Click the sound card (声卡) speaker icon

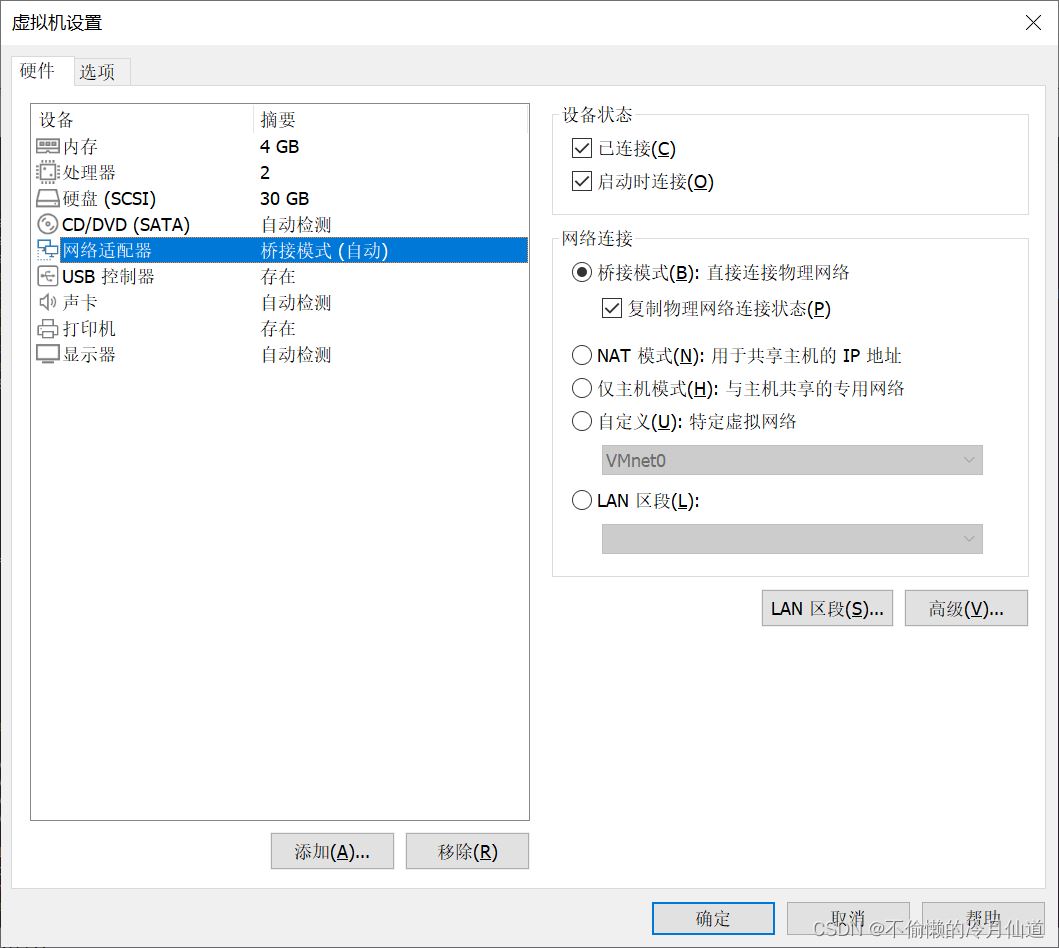[x=47, y=302]
